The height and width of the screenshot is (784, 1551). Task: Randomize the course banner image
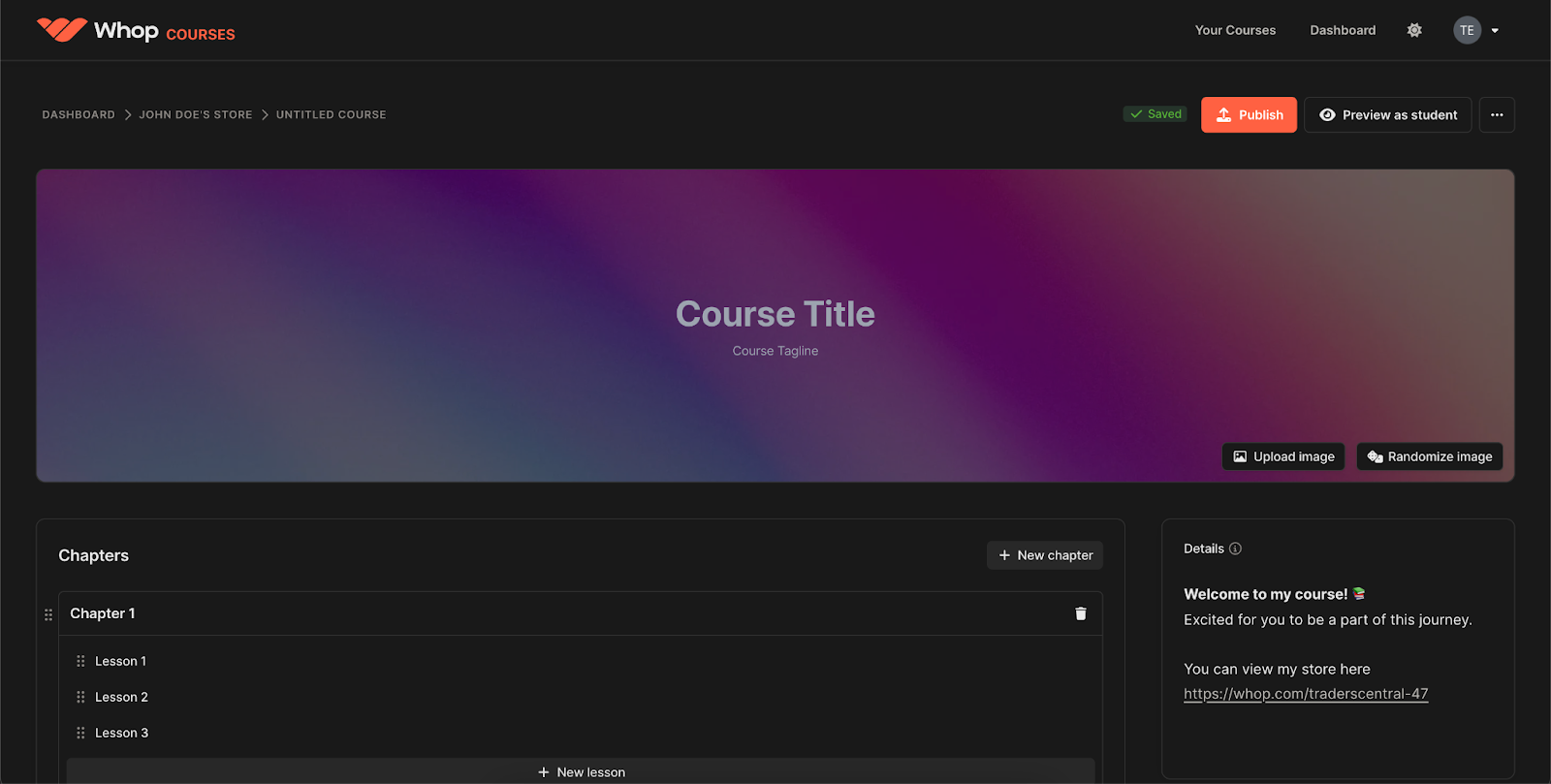(x=1429, y=456)
